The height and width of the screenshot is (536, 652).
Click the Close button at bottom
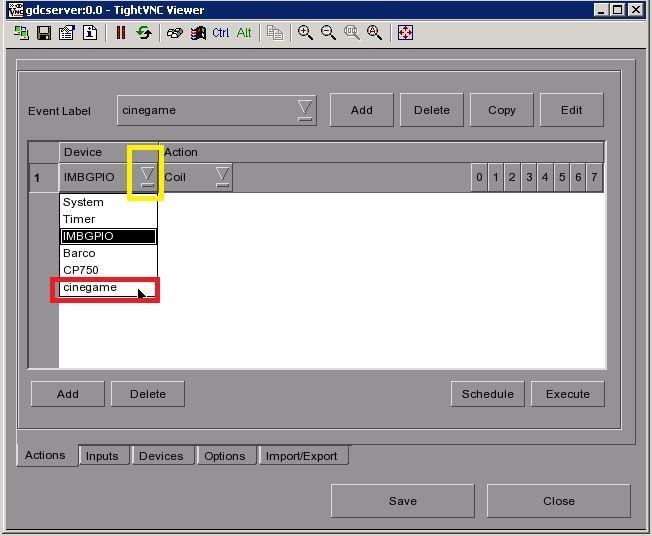[558, 501]
